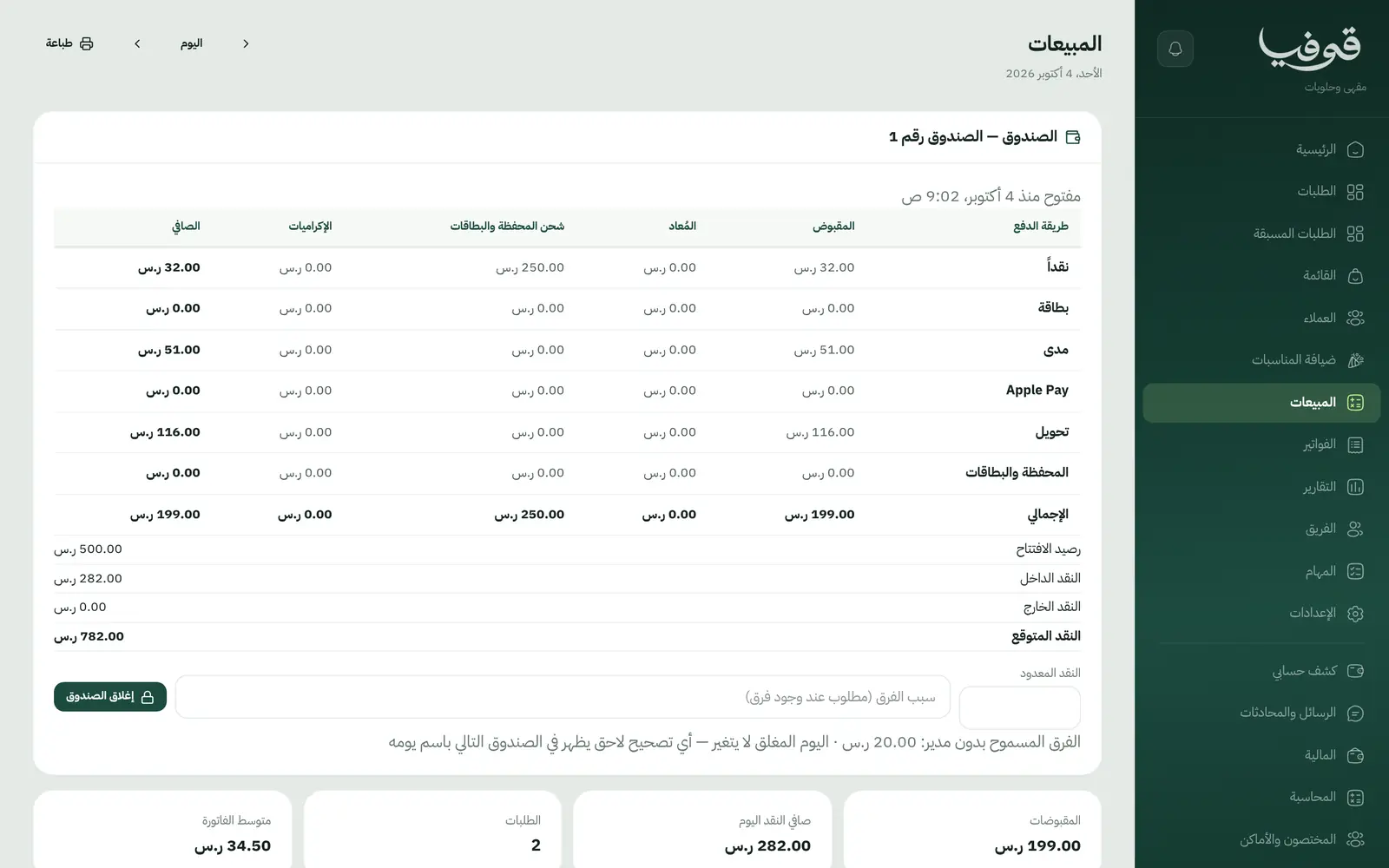Open القائمة menu page
The width and height of the screenshot is (1389, 868).
pyautogui.click(x=1261, y=276)
